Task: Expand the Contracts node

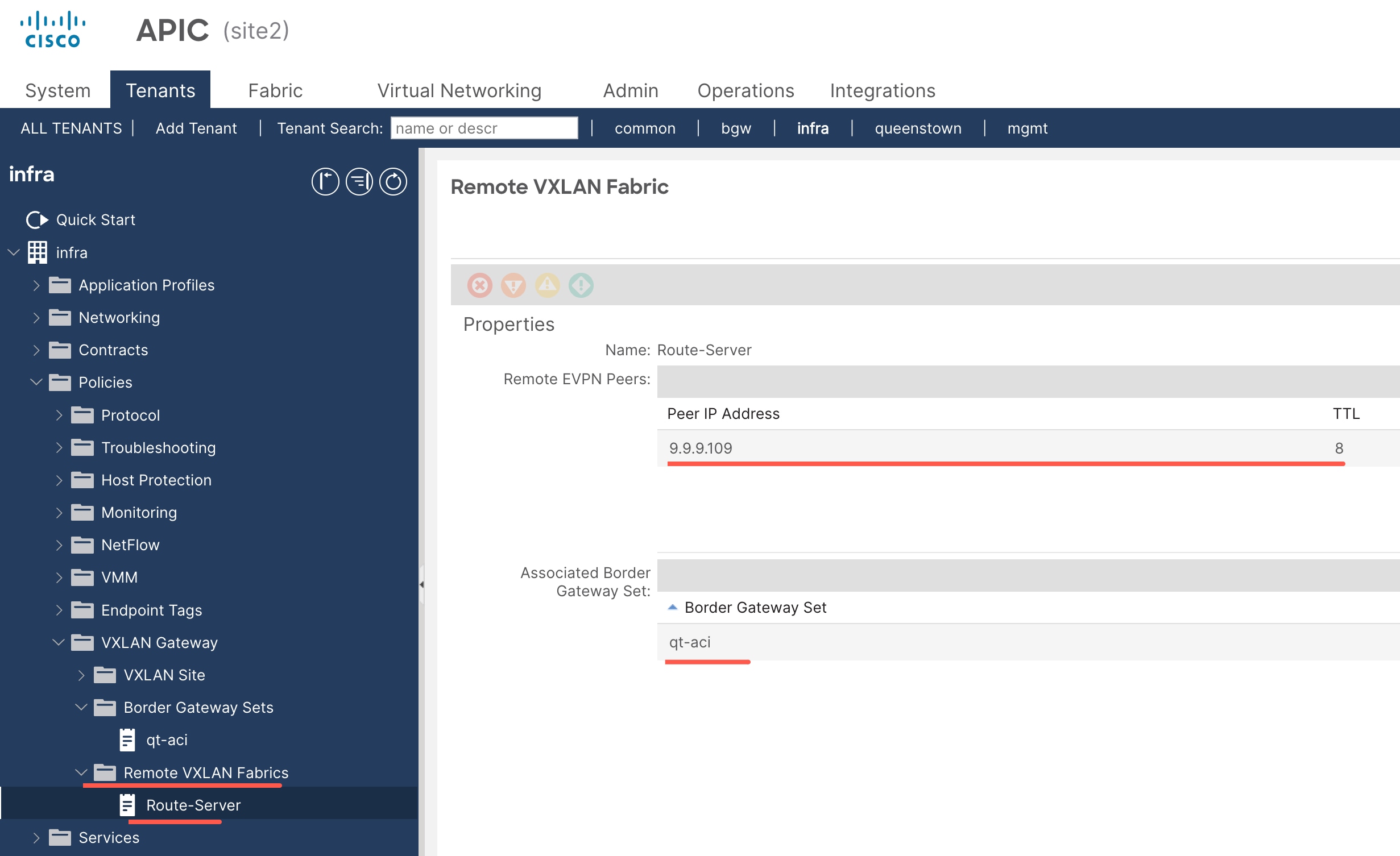Action: (36, 350)
